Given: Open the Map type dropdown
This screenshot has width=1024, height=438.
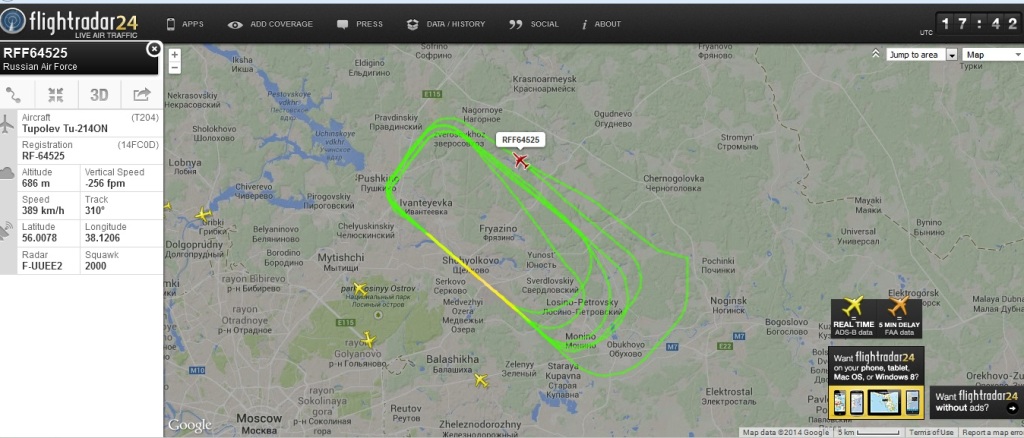Looking at the screenshot, I should [x=993, y=55].
